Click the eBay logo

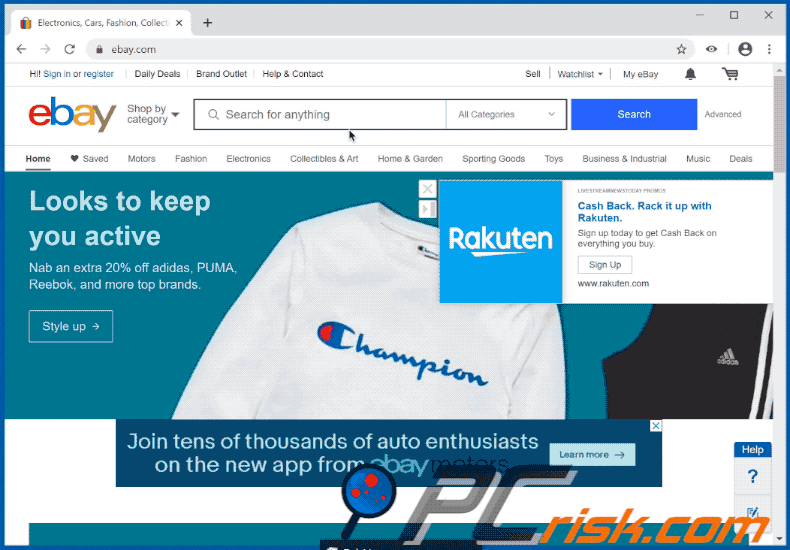[x=72, y=114]
